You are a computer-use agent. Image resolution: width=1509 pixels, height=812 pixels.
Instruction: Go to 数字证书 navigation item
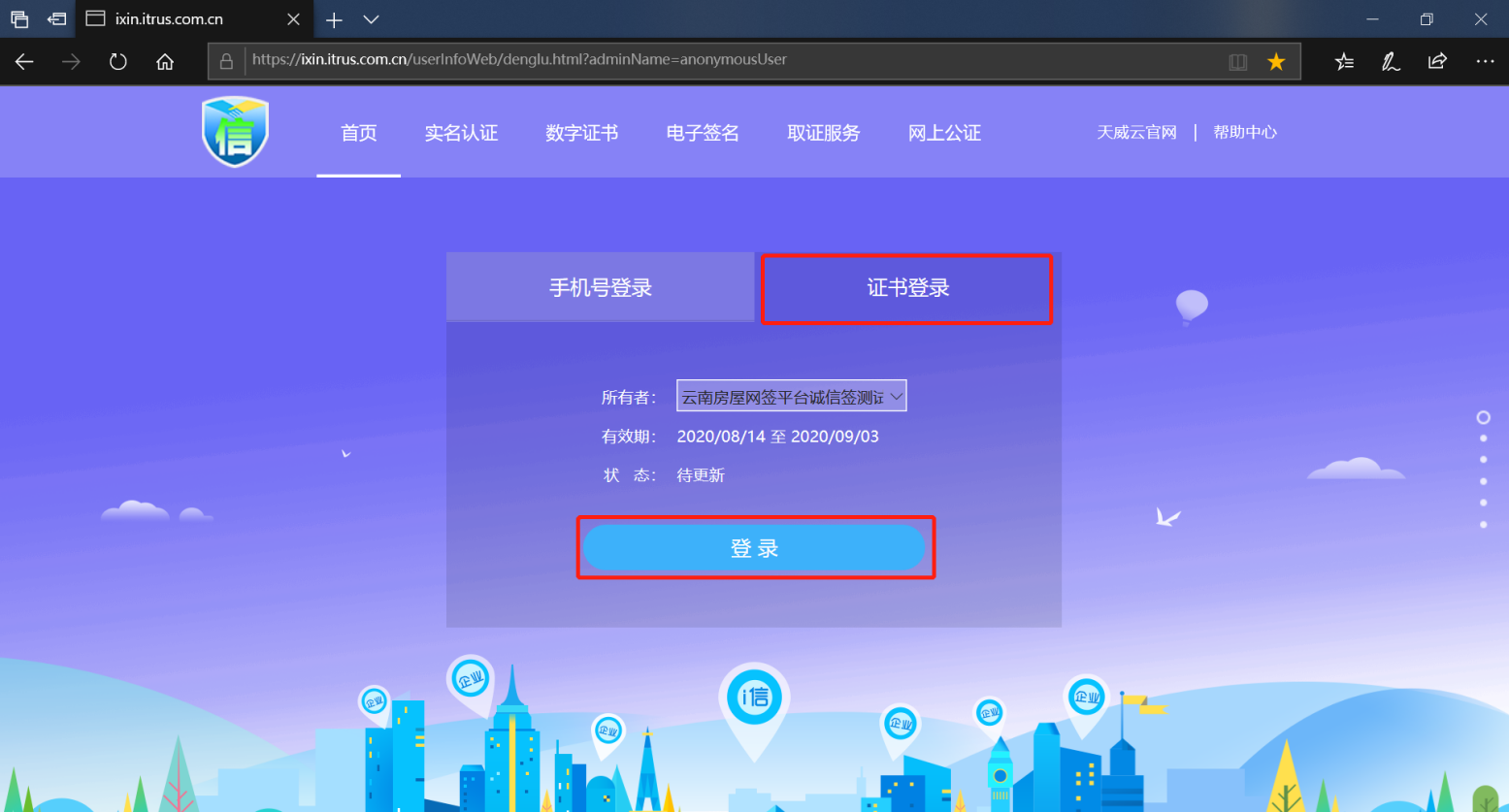coord(581,133)
